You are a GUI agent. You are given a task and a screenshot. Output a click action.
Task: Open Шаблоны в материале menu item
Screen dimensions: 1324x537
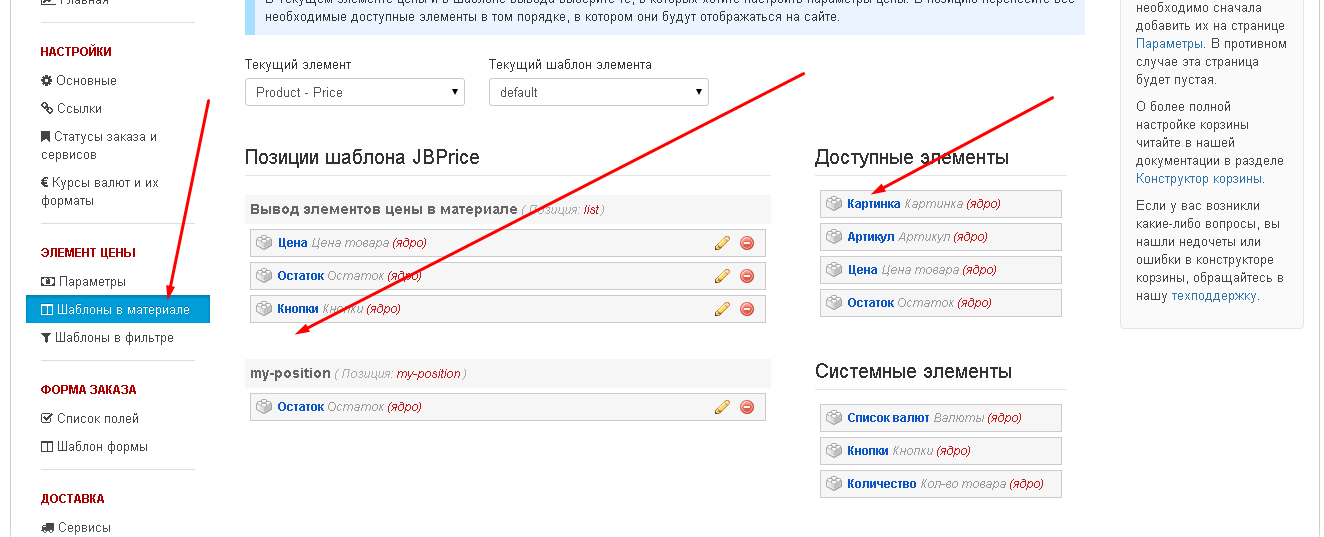[x=117, y=310]
